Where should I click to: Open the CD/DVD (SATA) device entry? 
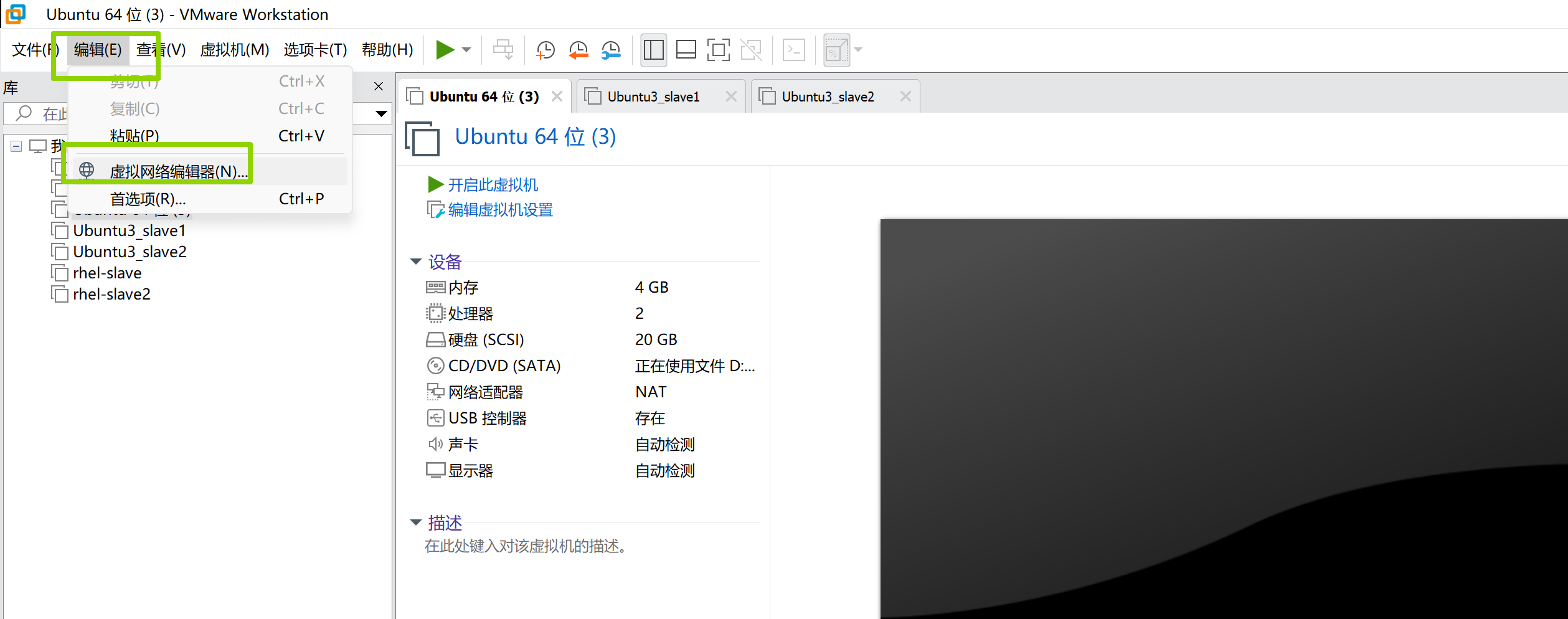point(494,366)
